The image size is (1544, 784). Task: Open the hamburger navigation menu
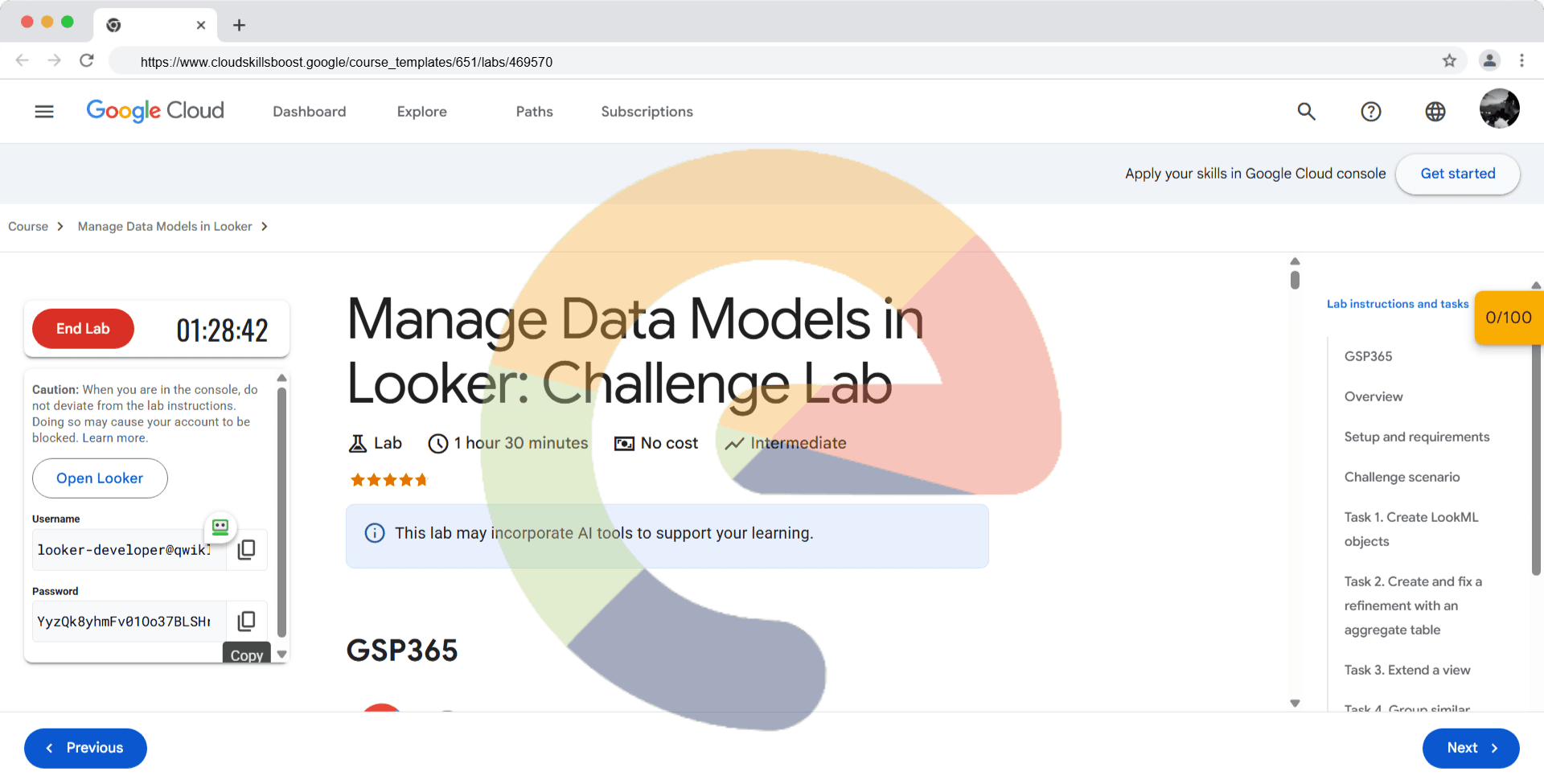(44, 112)
